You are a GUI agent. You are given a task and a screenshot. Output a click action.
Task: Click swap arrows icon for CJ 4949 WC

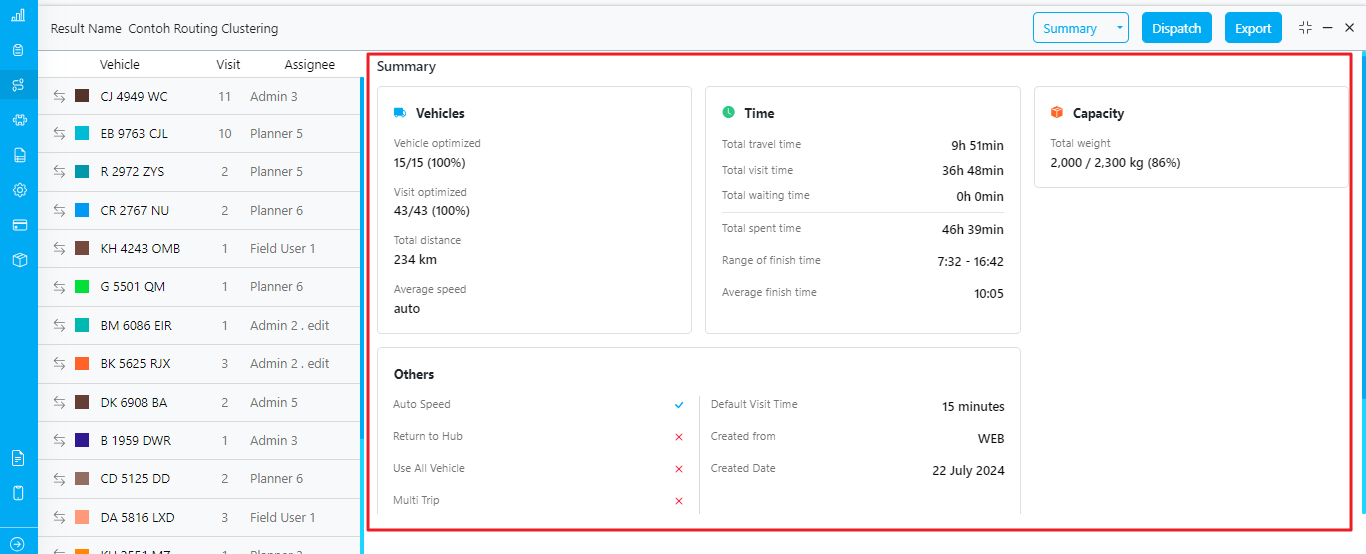click(x=60, y=97)
